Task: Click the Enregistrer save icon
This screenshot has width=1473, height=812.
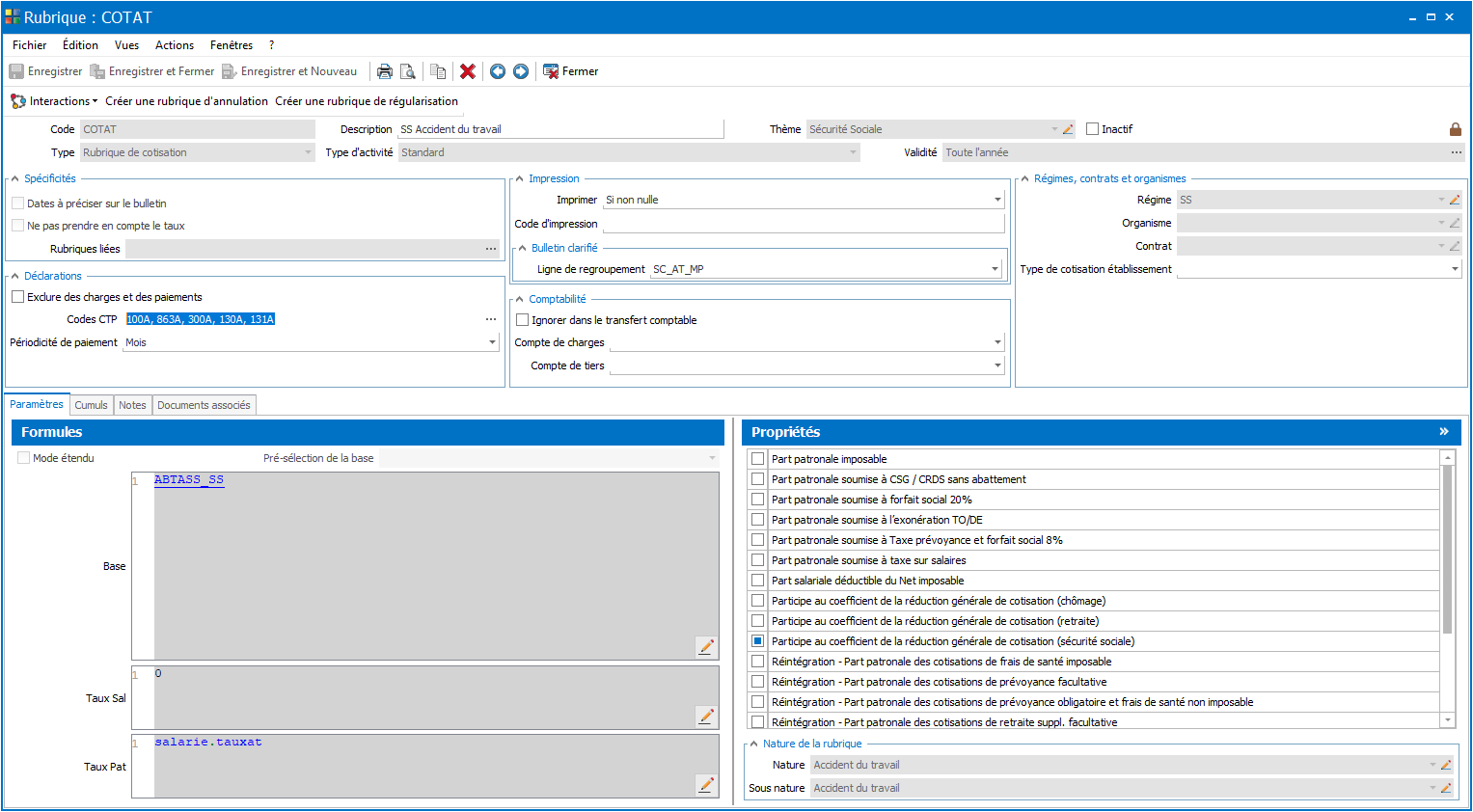Action: (16, 71)
